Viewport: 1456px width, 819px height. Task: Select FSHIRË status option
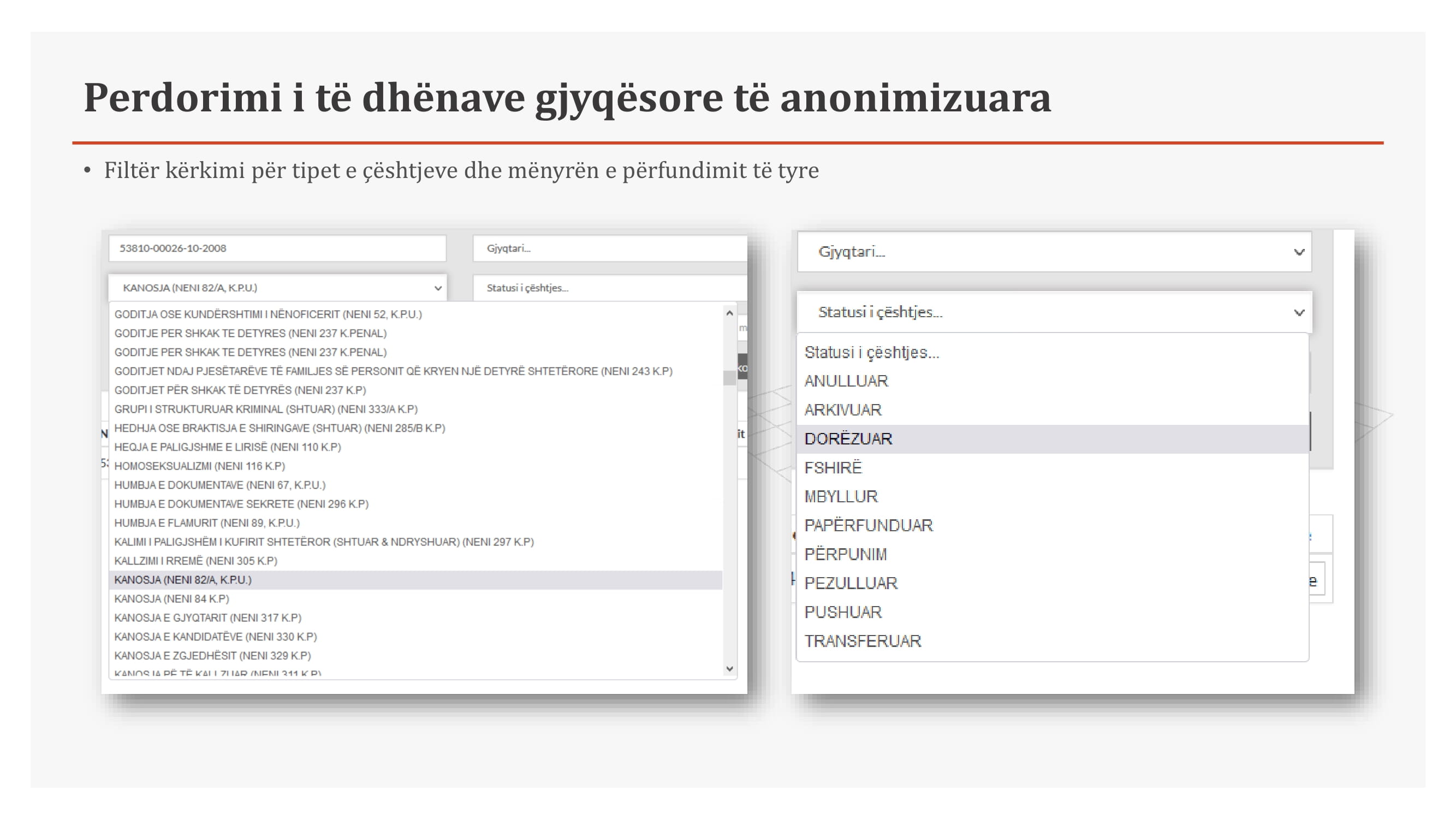[x=833, y=467]
